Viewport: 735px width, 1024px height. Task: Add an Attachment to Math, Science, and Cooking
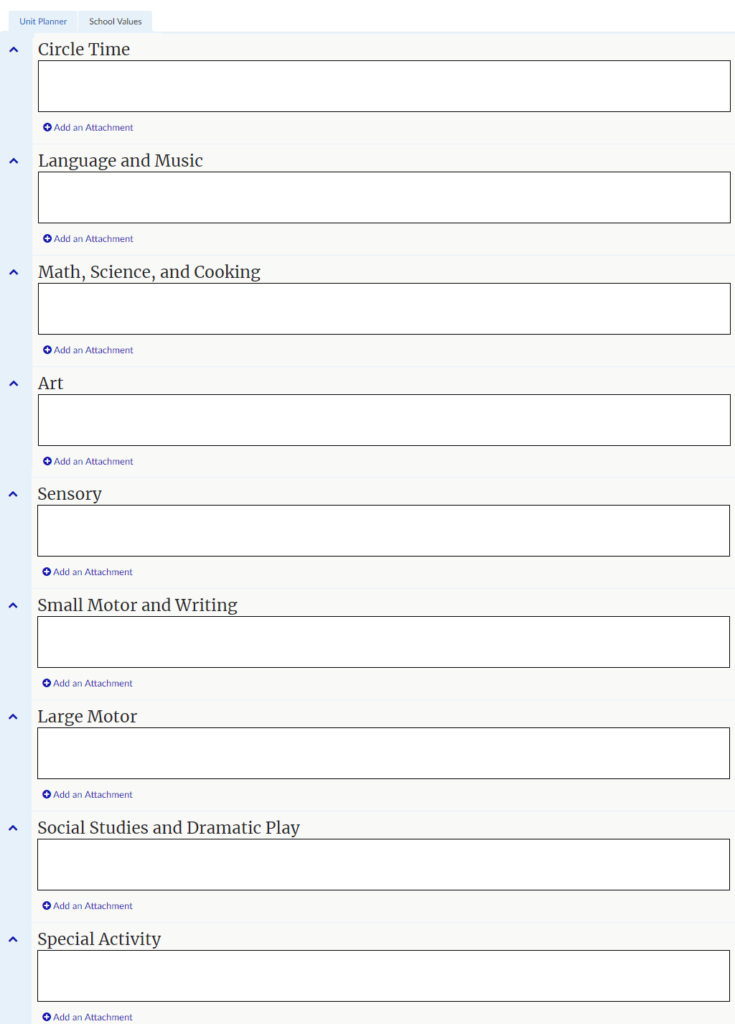tap(93, 350)
